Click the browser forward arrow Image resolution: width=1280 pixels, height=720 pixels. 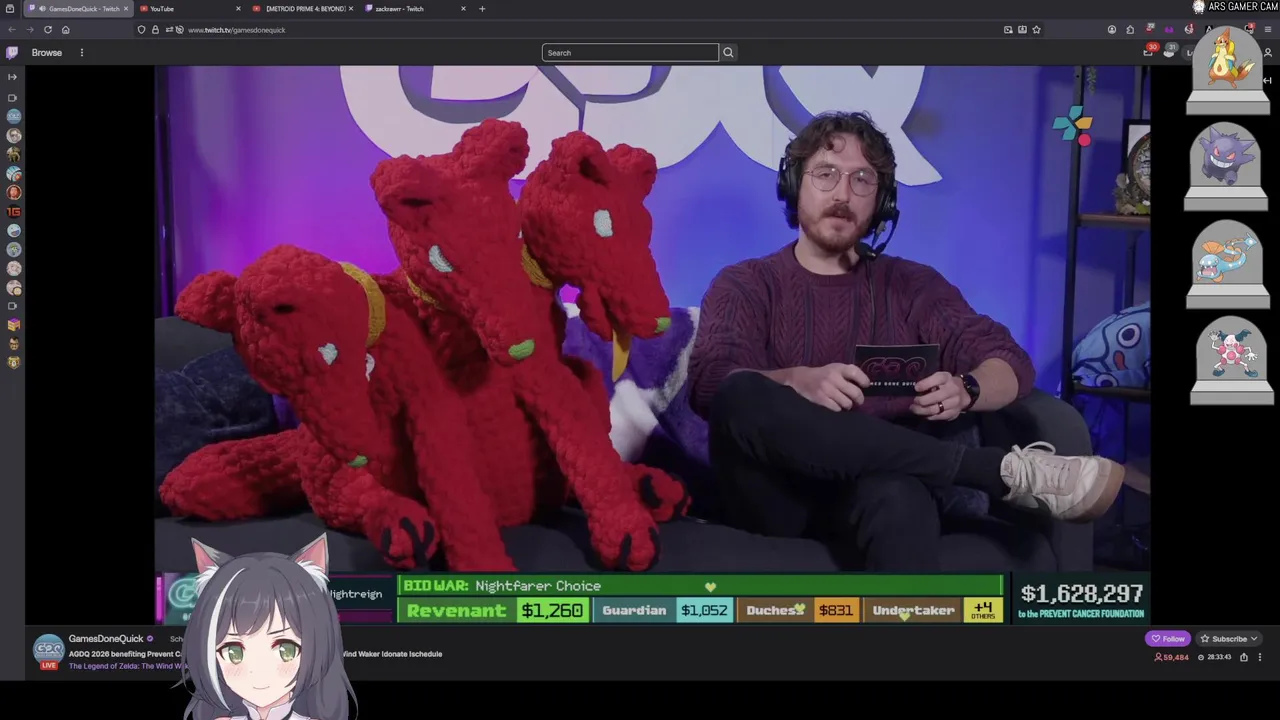click(29, 30)
